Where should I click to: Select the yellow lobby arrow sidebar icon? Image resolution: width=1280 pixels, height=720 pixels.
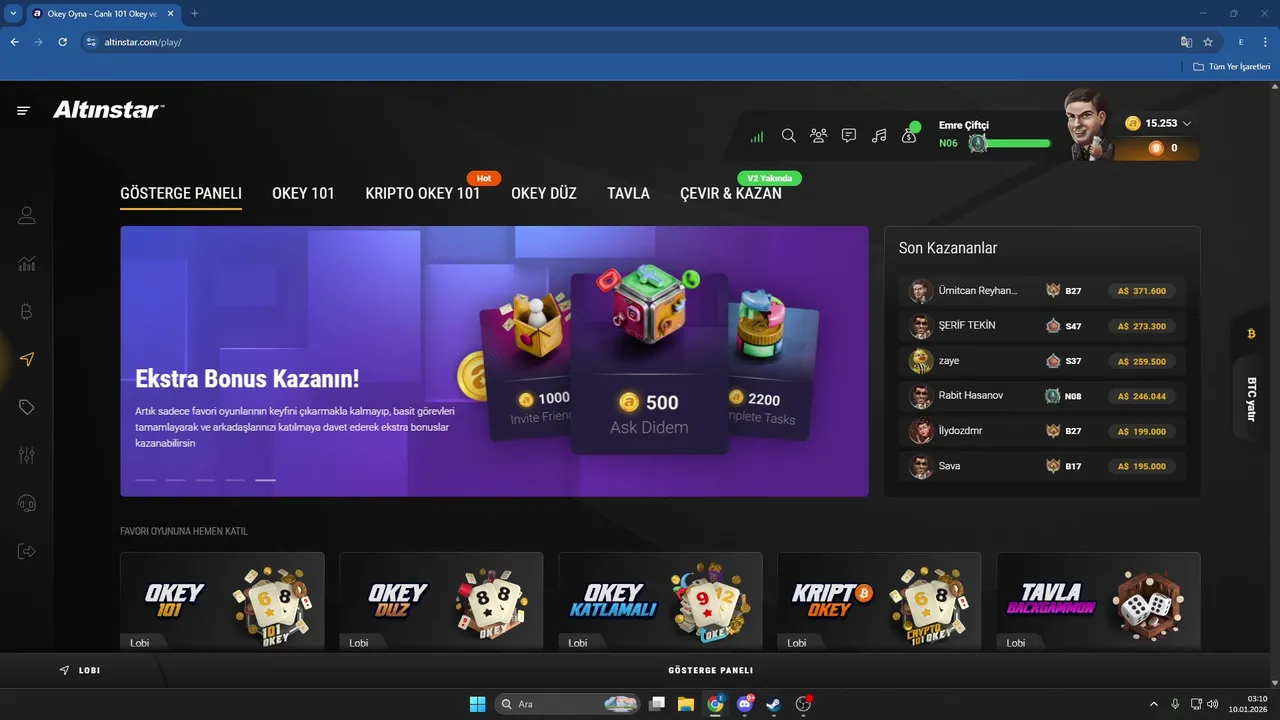tap(27, 360)
